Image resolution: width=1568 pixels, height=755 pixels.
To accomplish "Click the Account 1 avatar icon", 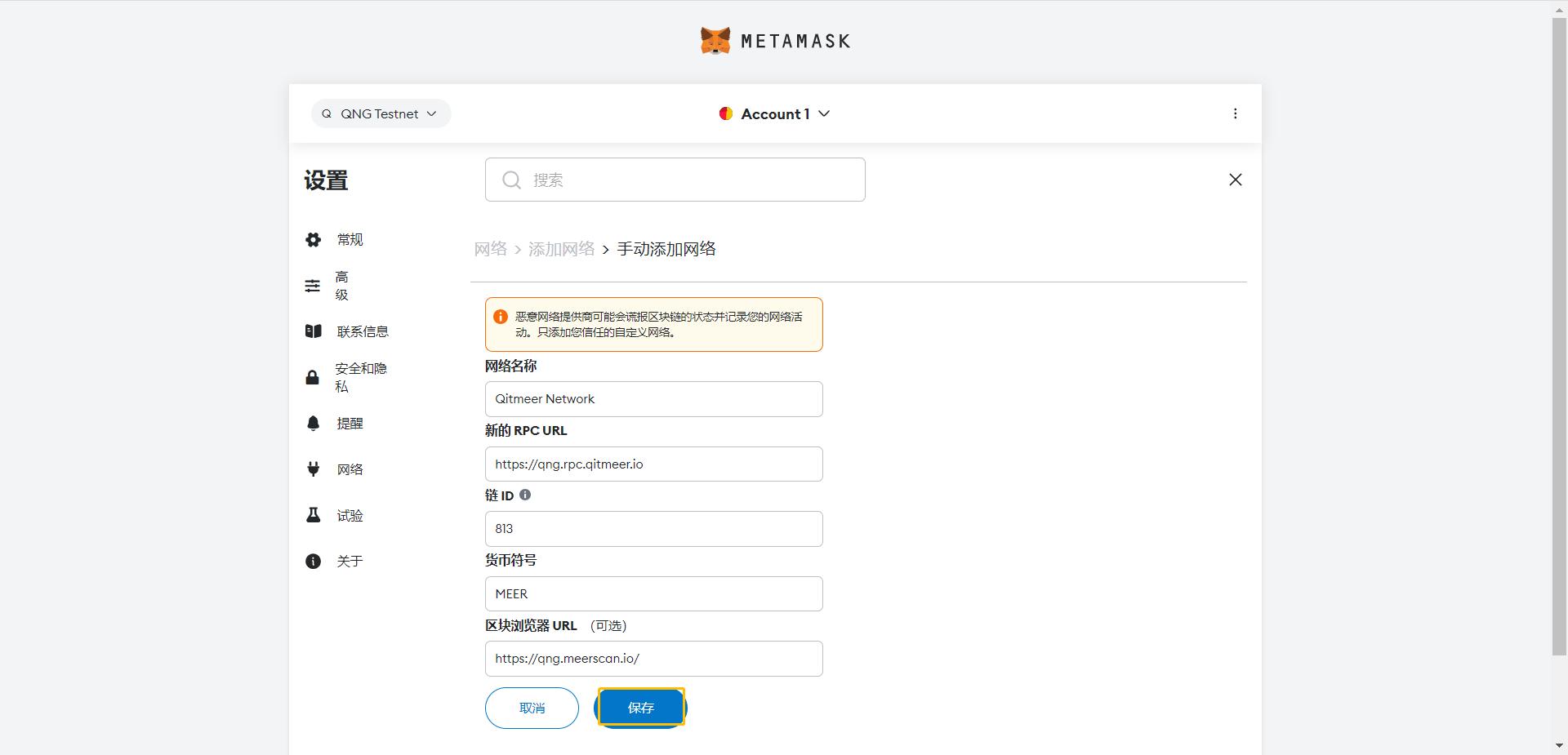I will click(725, 113).
